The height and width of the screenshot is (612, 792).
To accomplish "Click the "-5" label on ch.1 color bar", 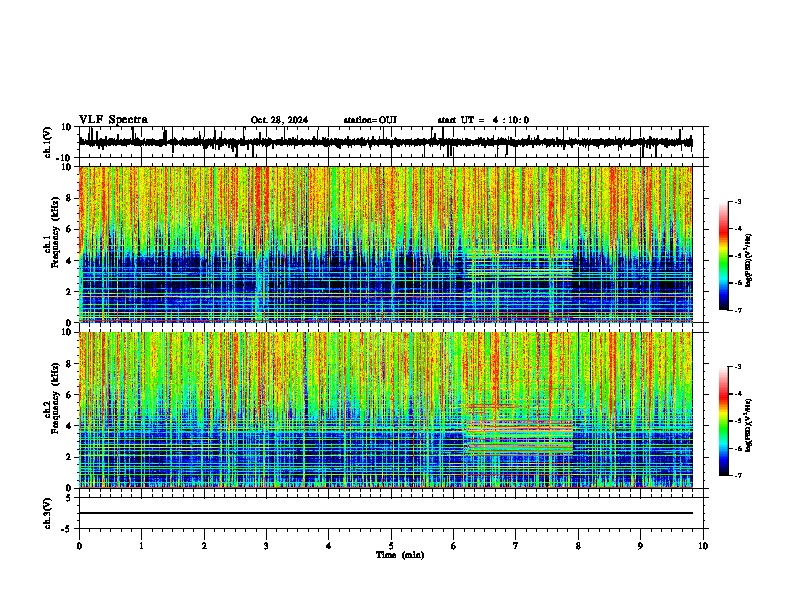I will [737, 256].
